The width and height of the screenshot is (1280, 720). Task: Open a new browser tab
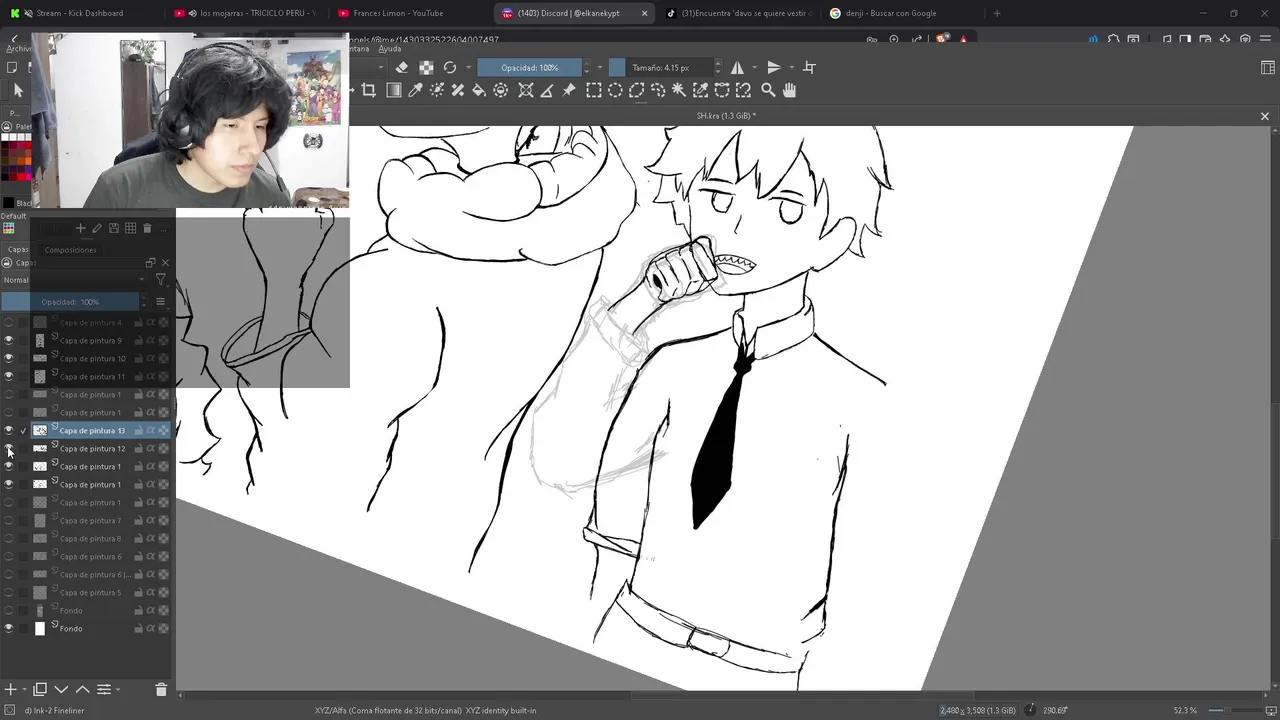(x=996, y=13)
